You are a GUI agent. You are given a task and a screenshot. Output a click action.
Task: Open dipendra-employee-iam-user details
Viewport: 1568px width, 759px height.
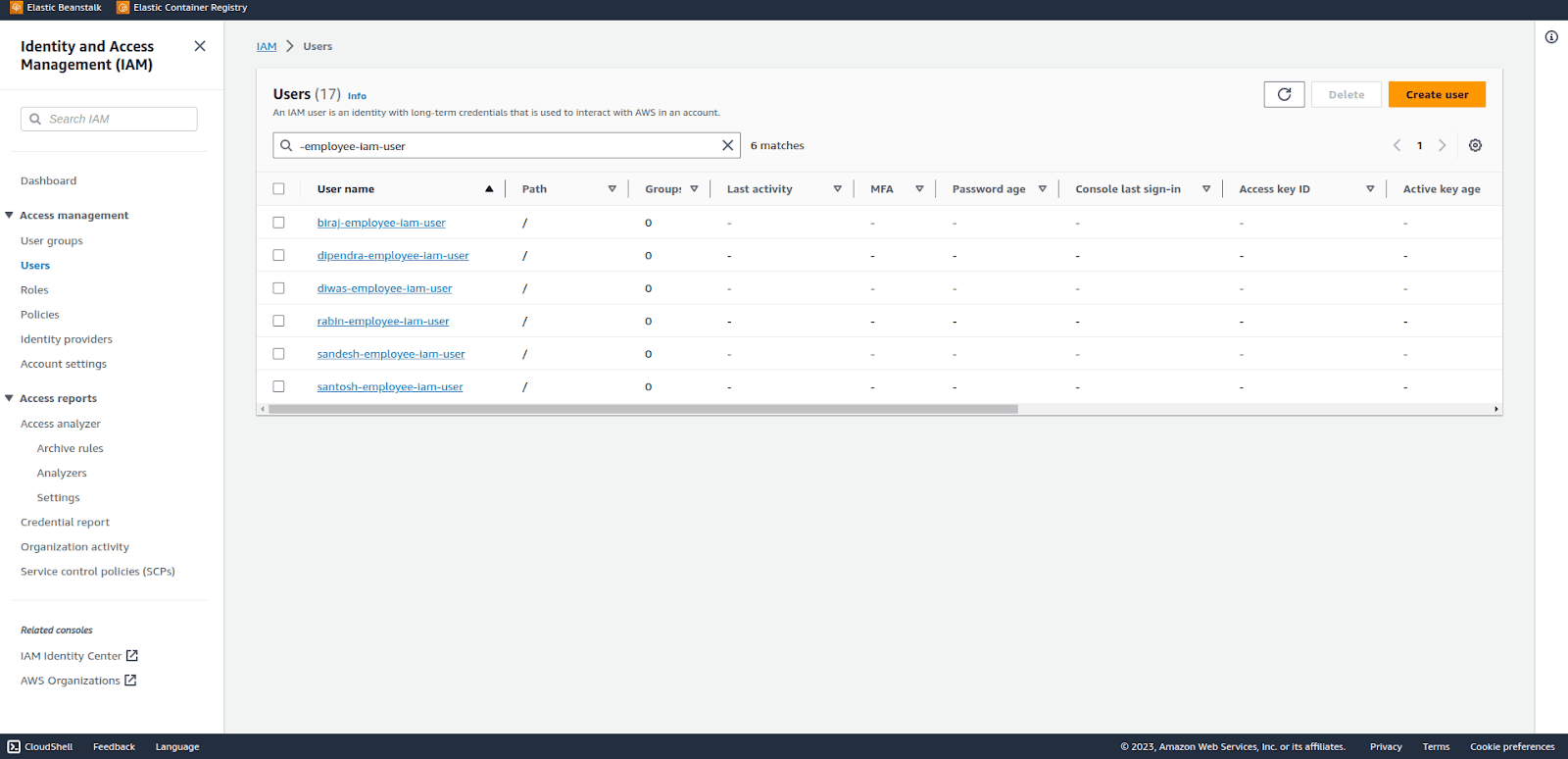tap(393, 256)
